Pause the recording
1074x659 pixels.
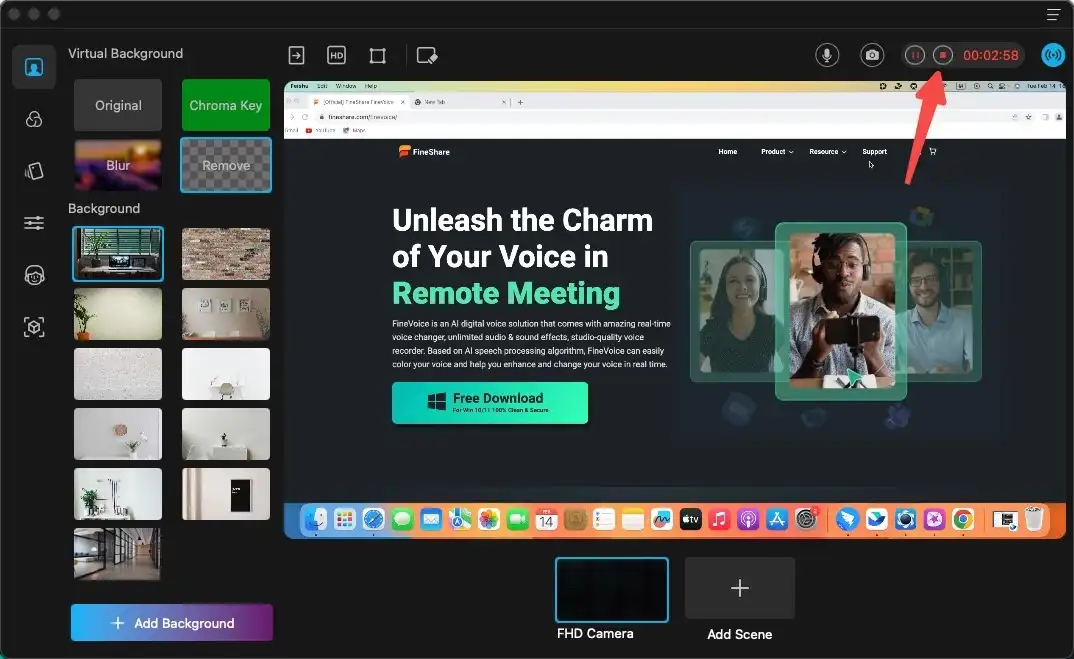click(x=914, y=55)
